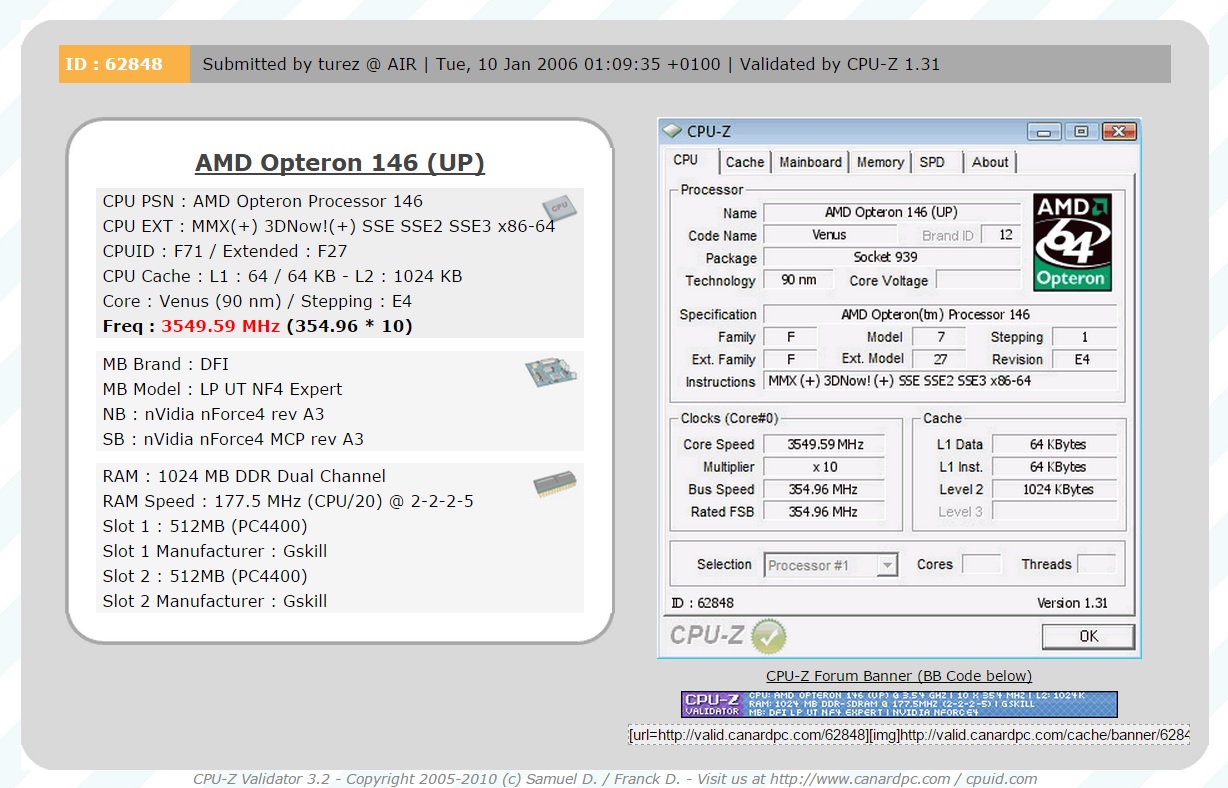Open the About tab

[x=990, y=162]
